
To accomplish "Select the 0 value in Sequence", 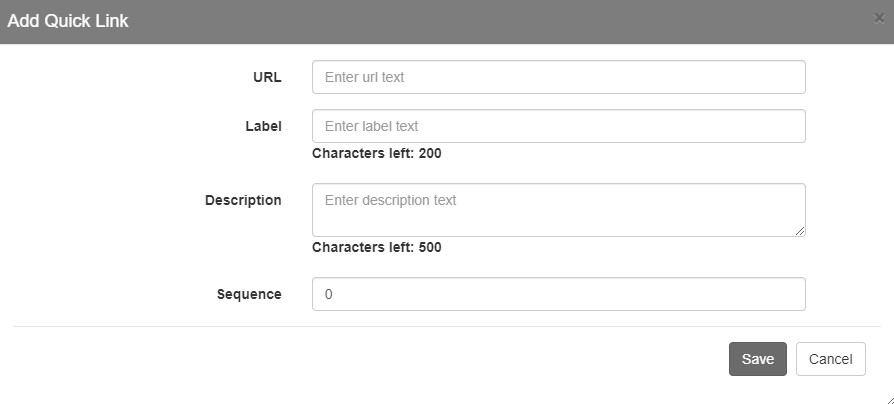I will [x=328, y=295].
